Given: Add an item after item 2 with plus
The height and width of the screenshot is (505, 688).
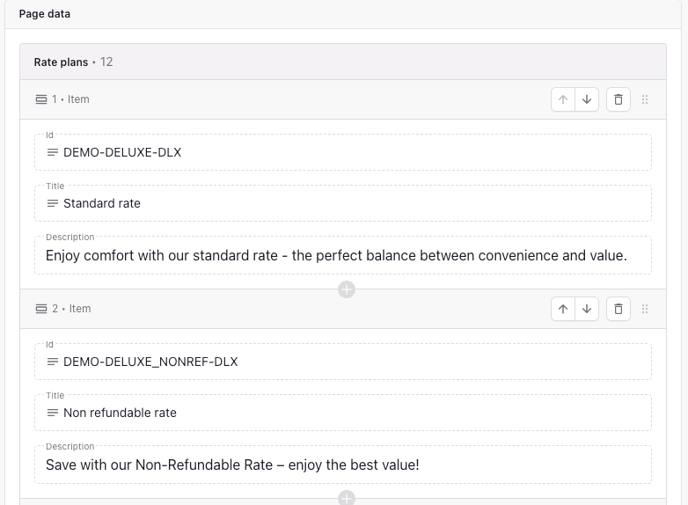Looking at the screenshot, I should (x=346, y=498).
